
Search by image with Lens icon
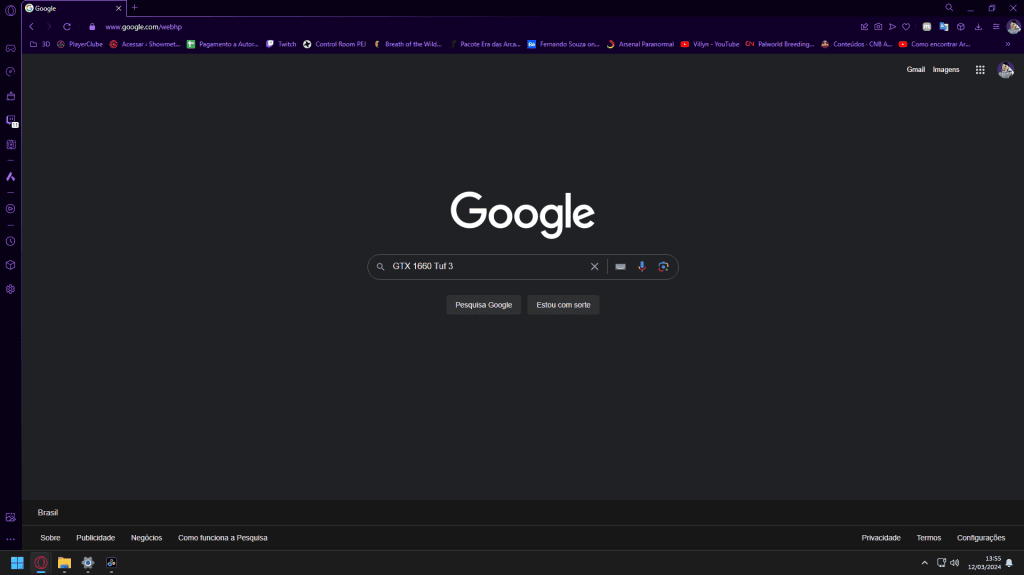664,267
